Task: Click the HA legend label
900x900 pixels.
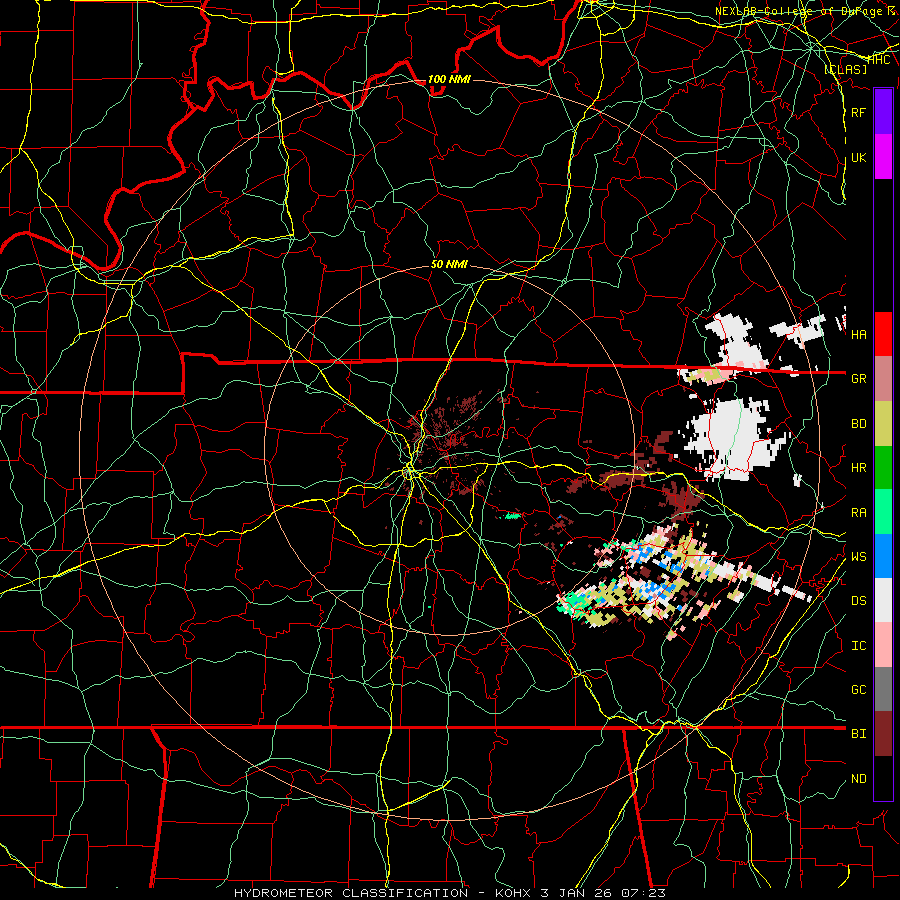Action: pyautogui.click(x=858, y=334)
